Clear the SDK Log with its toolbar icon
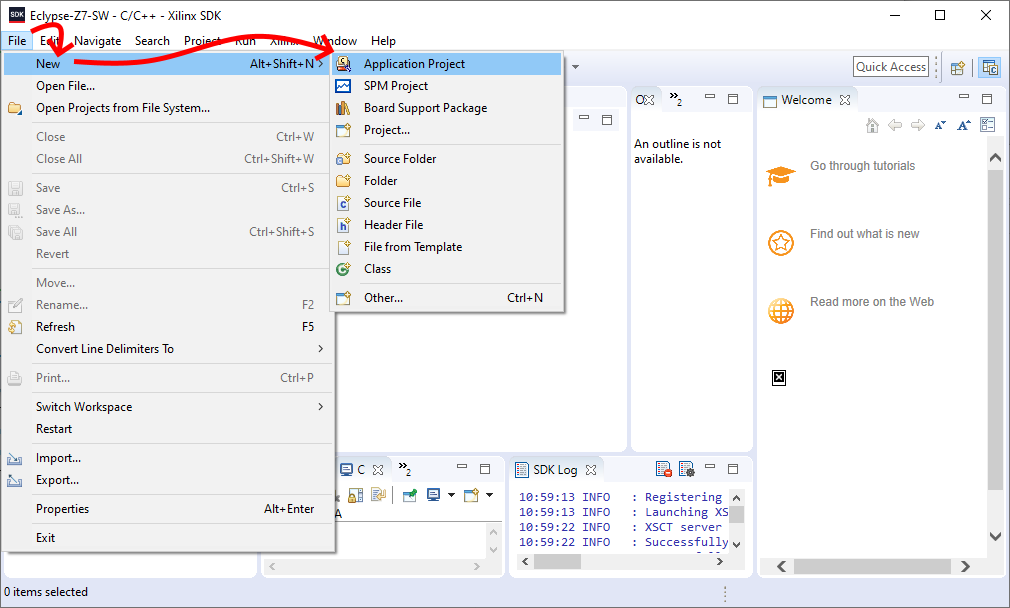This screenshot has height=608, width=1010. point(663,469)
